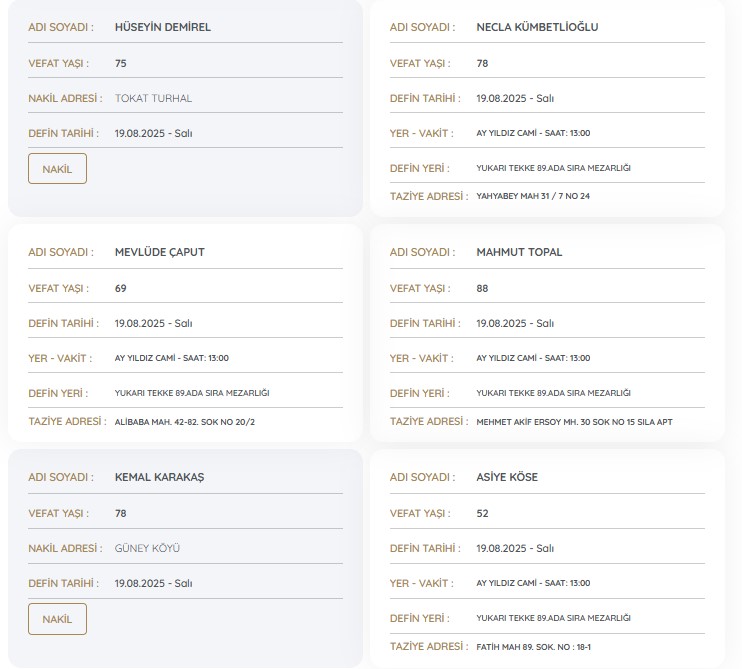Screen dimensions: 742x669
Task: Click the name Mahmut Topal
Action: point(519,252)
